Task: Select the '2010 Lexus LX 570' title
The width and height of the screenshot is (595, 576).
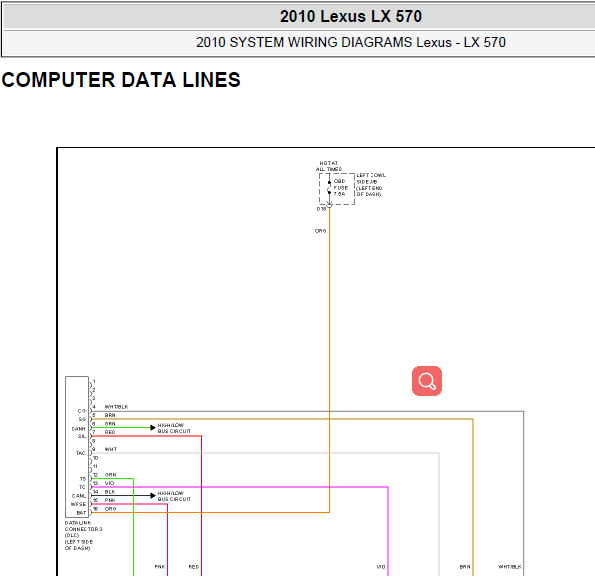Action: tap(351, 16)
